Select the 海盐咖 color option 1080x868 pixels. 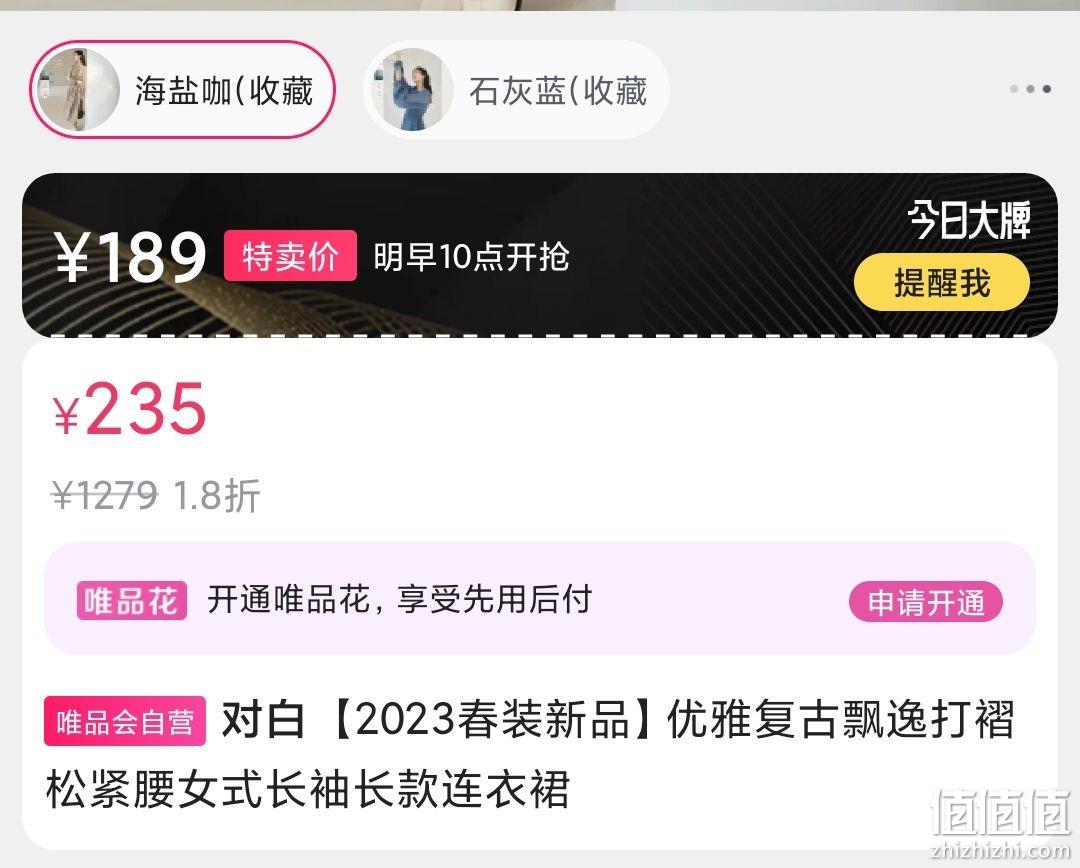(183, 90)
